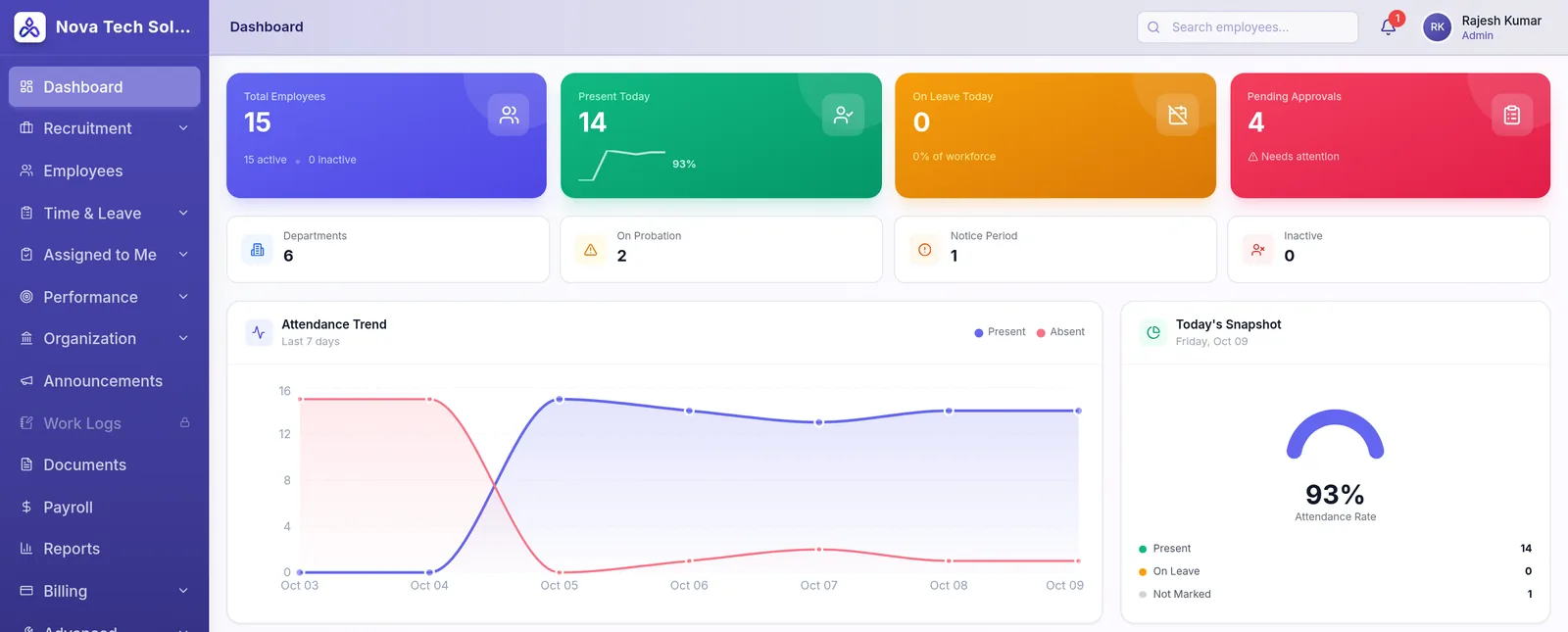Click "0% of workforce" text
This screenshot has width=1568, height=632.
click(955, 157)
